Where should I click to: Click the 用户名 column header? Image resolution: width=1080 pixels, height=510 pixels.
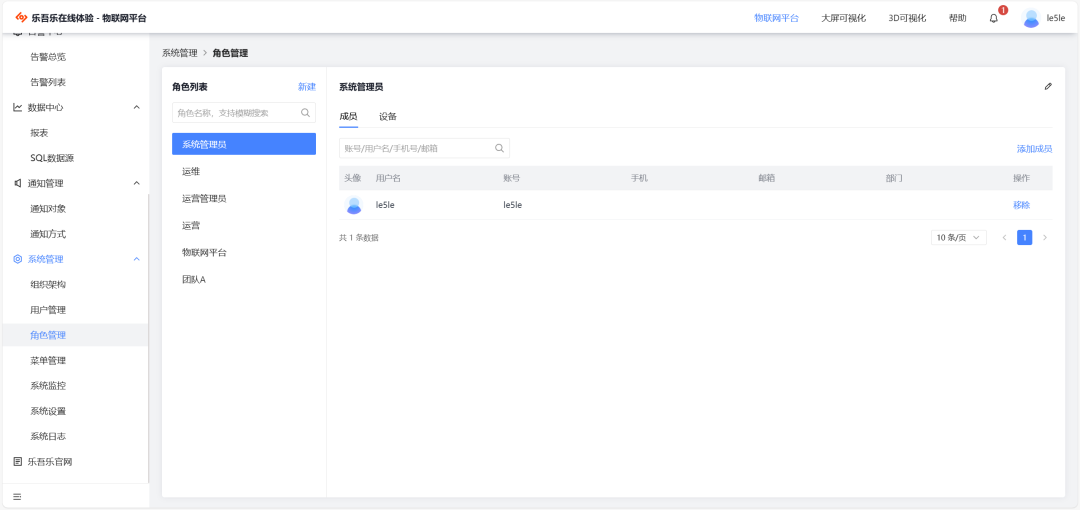pos(388,178)
